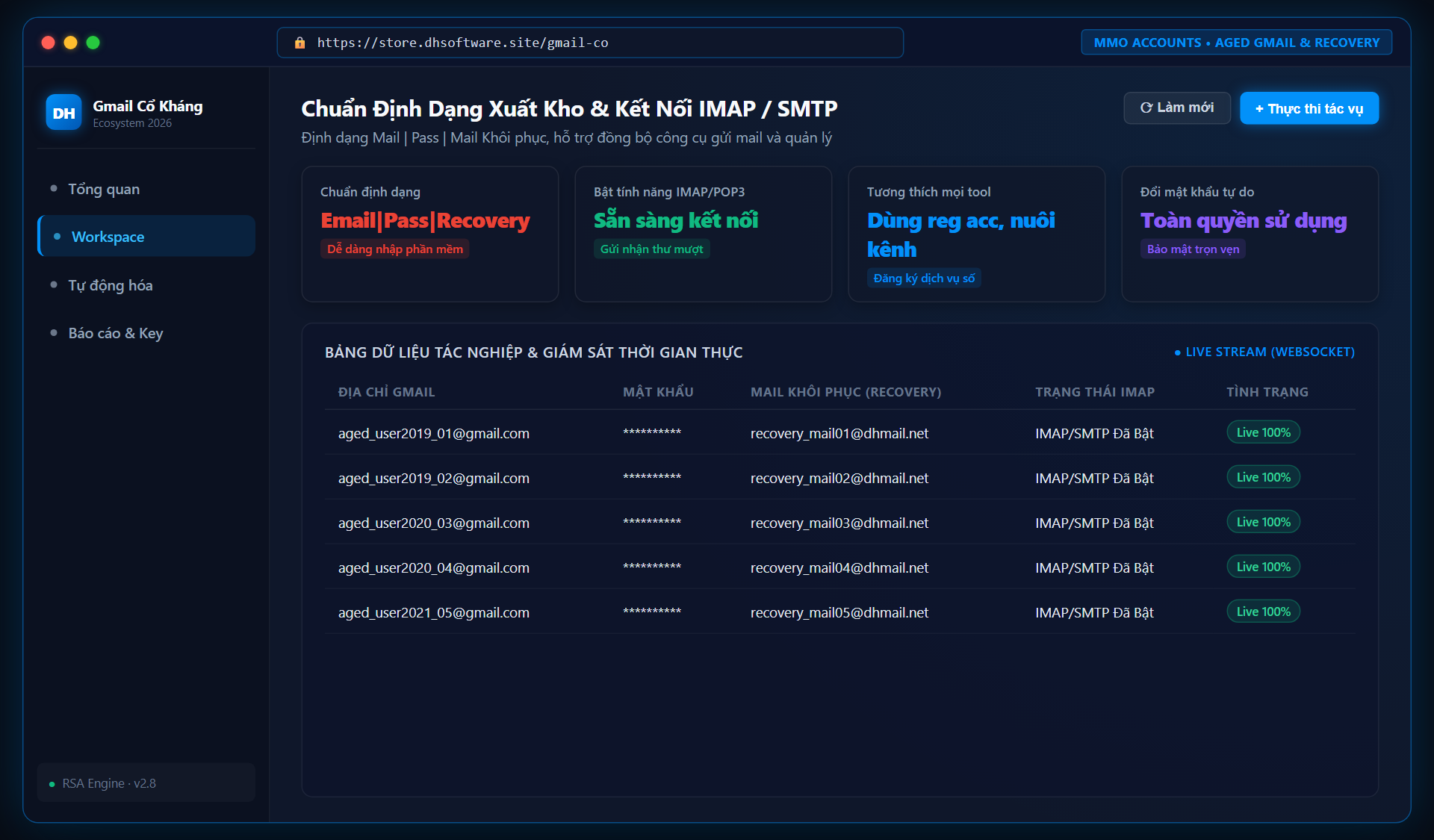This screenshot has height=840, width=1434.
Task: Click the Đăng ký dịch vụ số tag
Action: (x=924, y=278)
